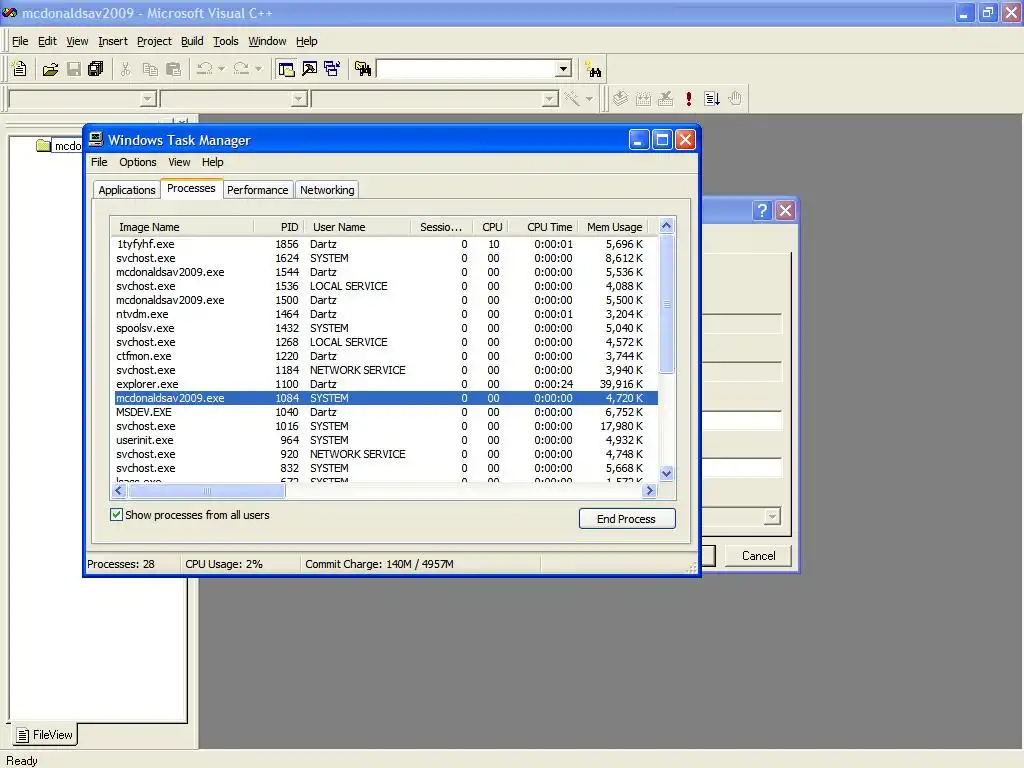Open the Build menu in Visual C++
The image size is (1024, 768).
click(192, 41)
